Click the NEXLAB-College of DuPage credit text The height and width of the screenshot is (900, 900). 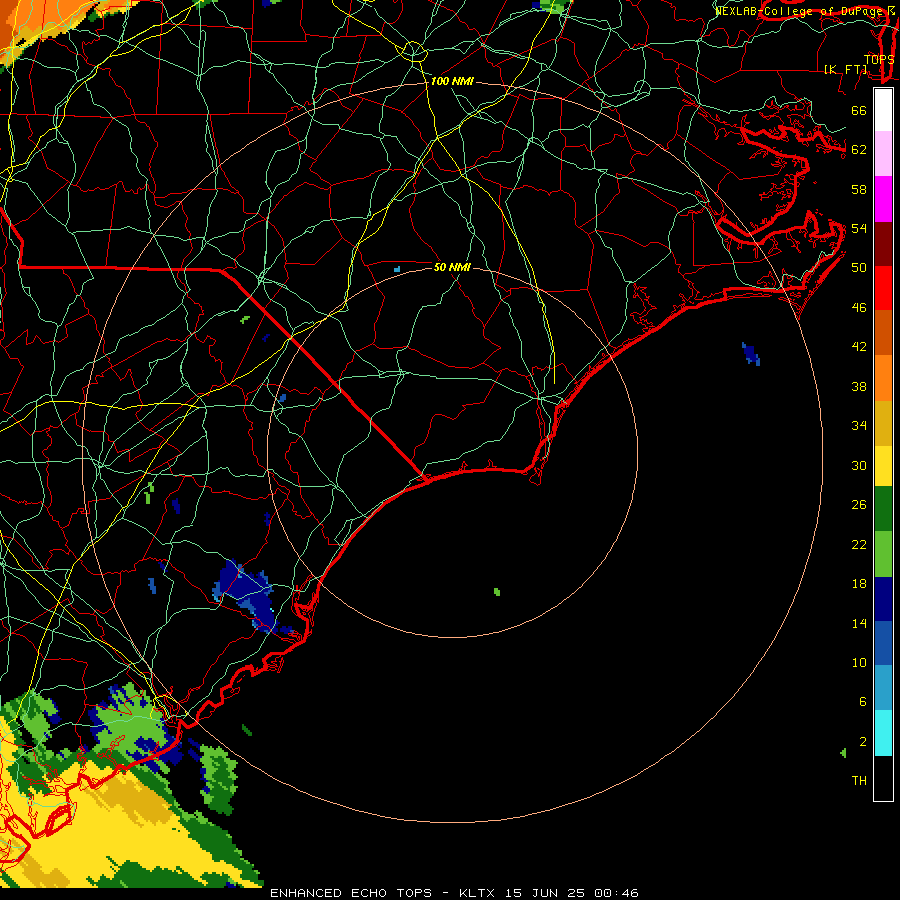805,10
